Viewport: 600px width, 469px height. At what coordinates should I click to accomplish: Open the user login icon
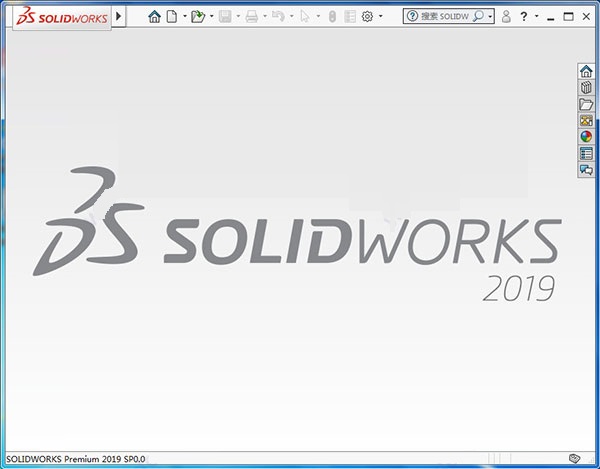tap(506, 16)
